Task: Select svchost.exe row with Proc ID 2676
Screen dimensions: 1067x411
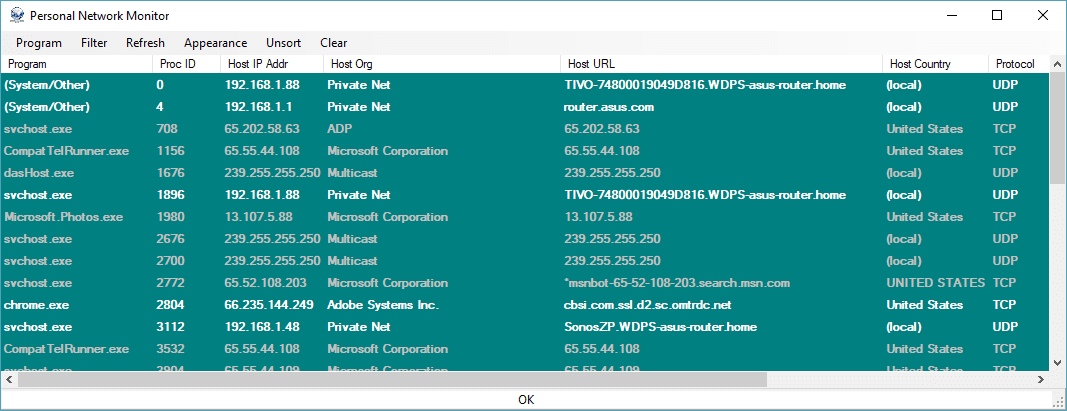Action: [525, 239]
